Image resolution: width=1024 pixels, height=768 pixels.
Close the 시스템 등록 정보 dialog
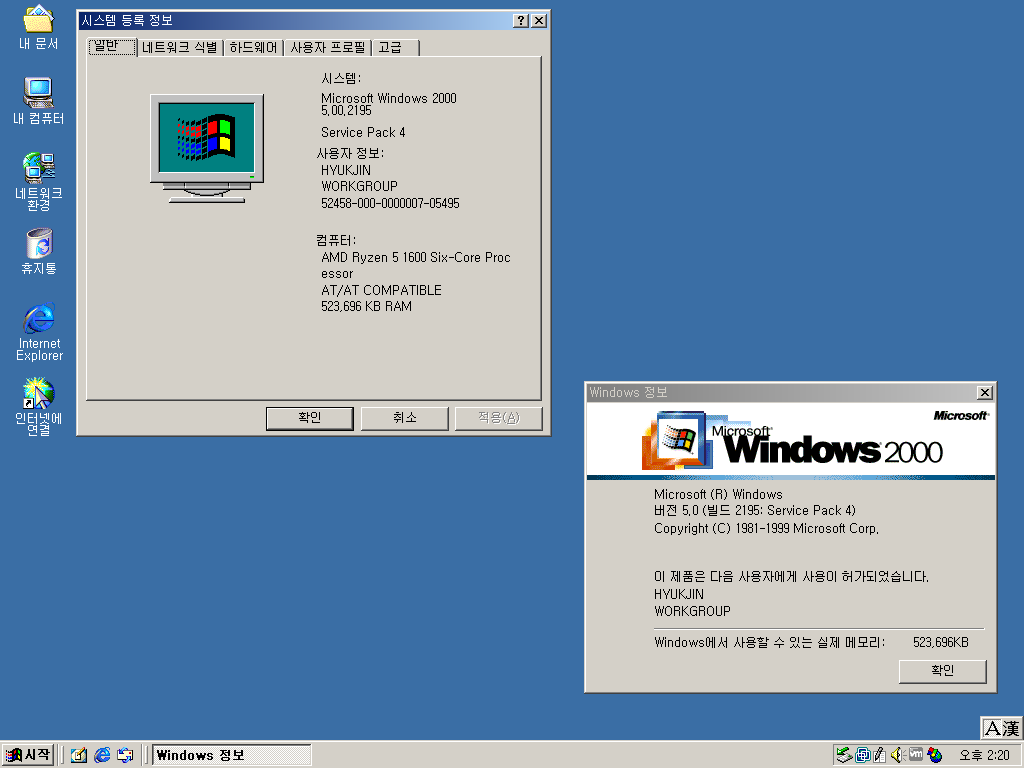[x=538, y=21]
